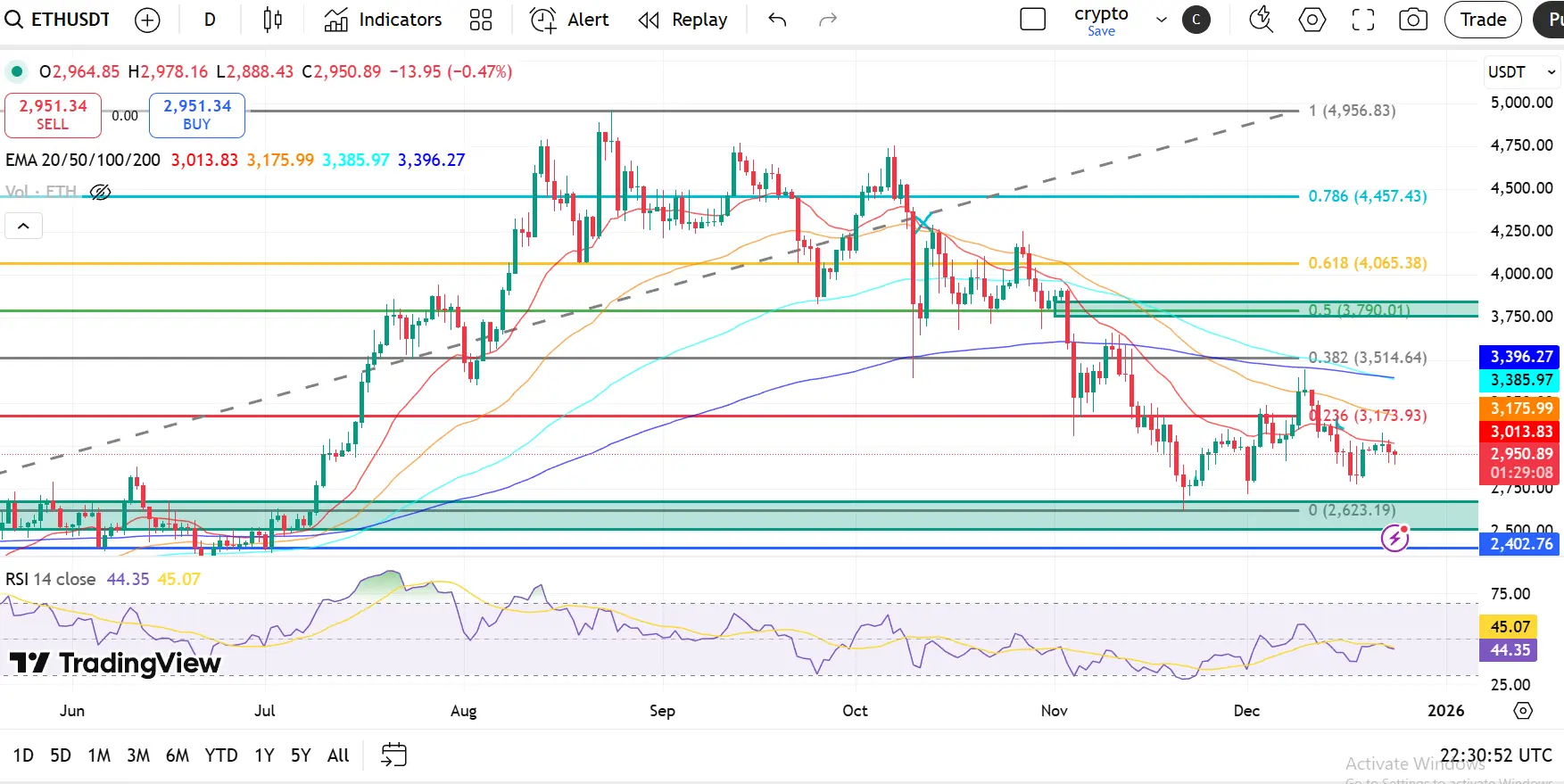Click the 3,385.97 cyan EMA price label
This screenshot has width=1564, height=784.
[x=1519, y=380]
